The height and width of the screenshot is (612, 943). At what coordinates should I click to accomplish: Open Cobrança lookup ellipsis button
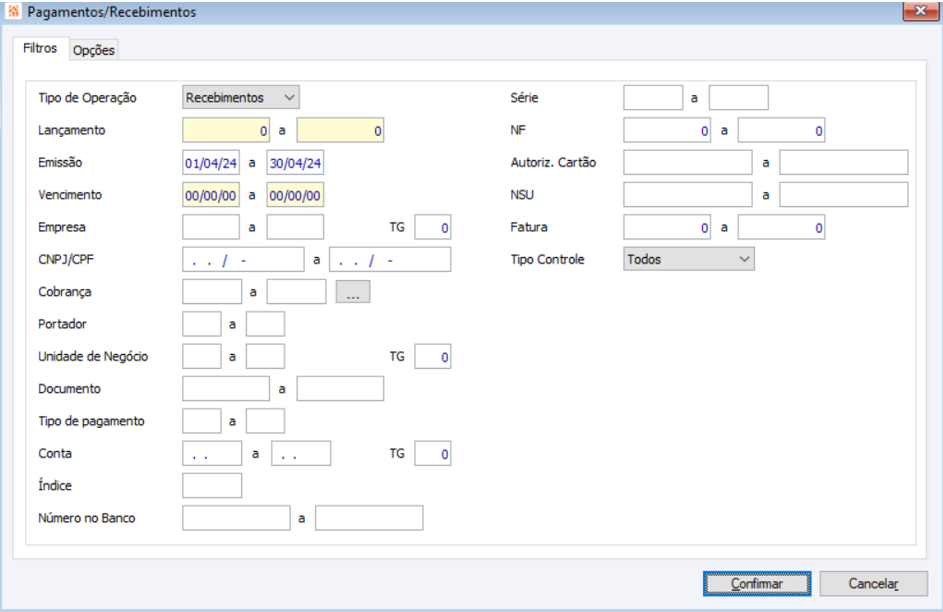coord(353,292)
